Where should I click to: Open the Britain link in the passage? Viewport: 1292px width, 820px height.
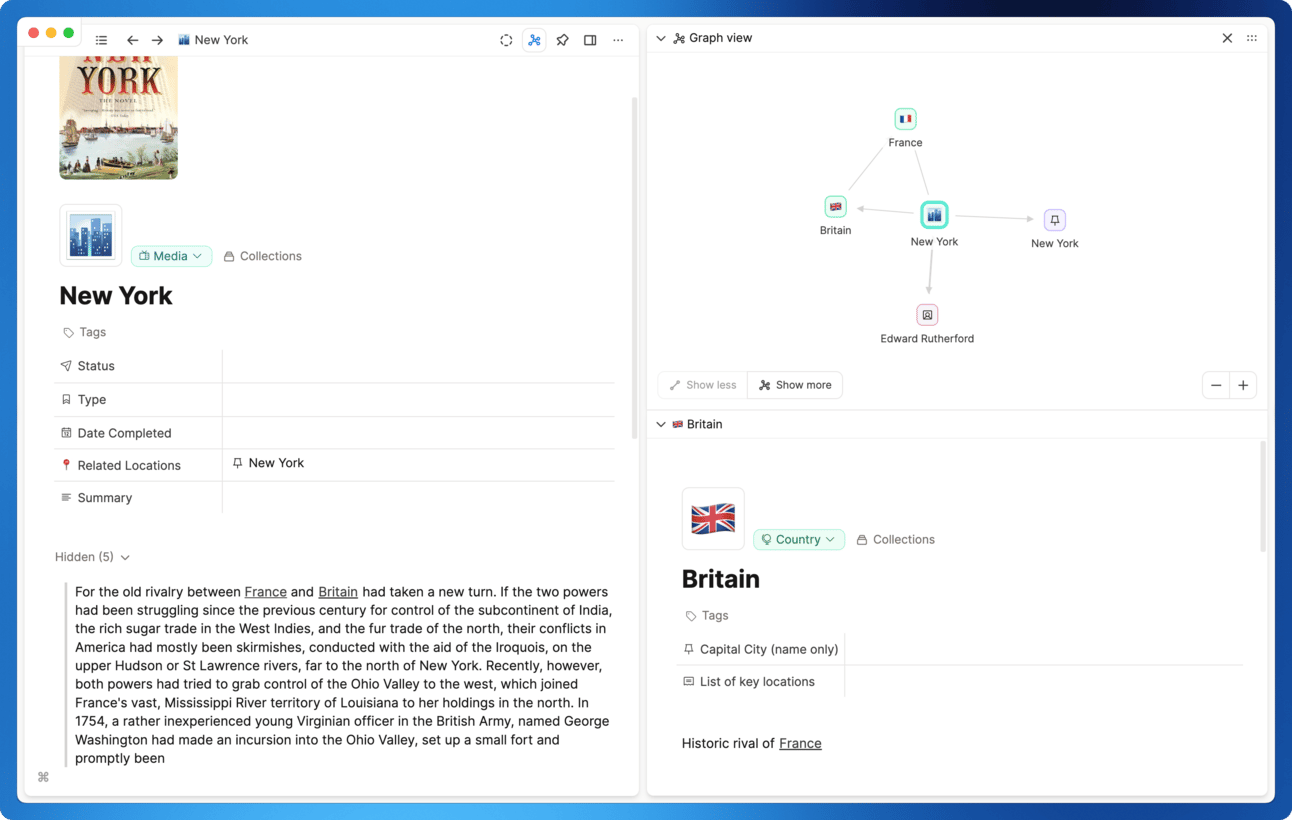click(x=338, y=592)
